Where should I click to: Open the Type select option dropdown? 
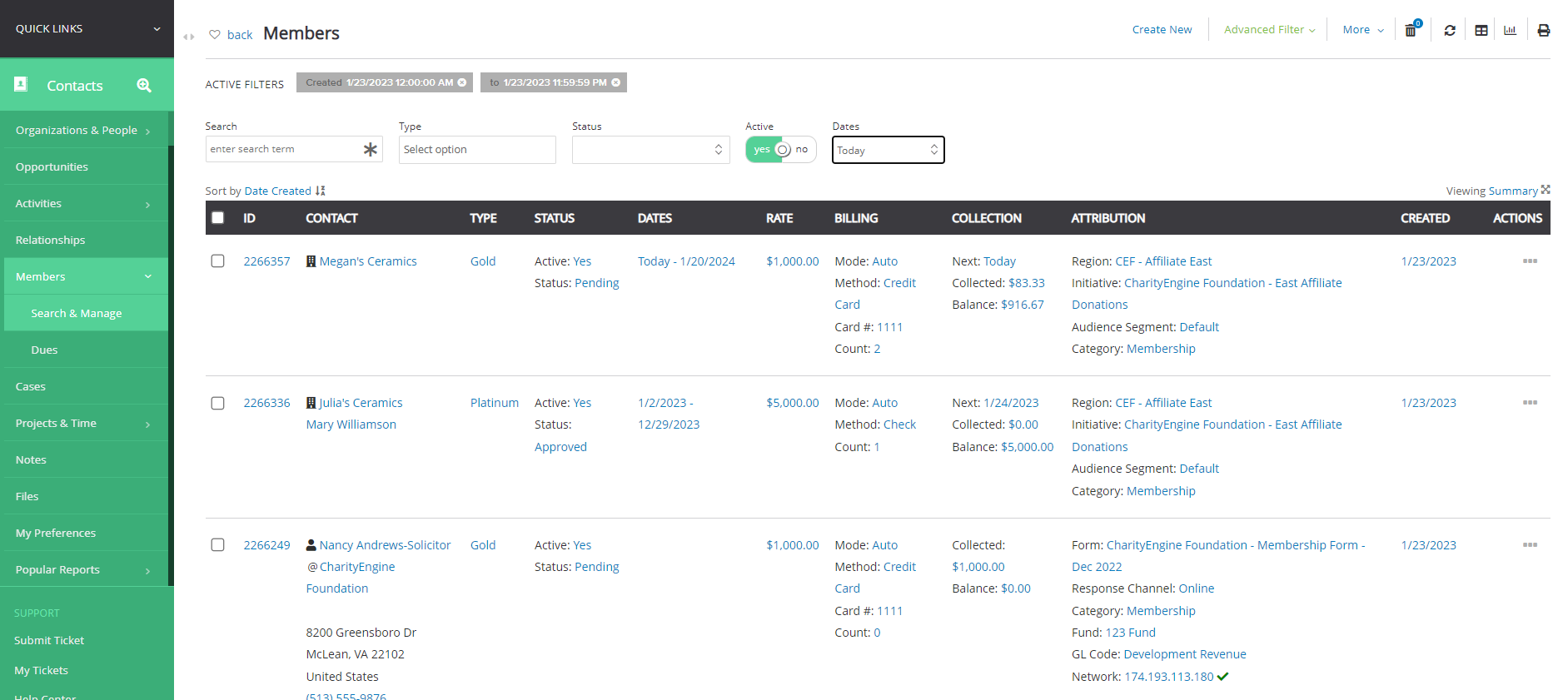(477, 150)
